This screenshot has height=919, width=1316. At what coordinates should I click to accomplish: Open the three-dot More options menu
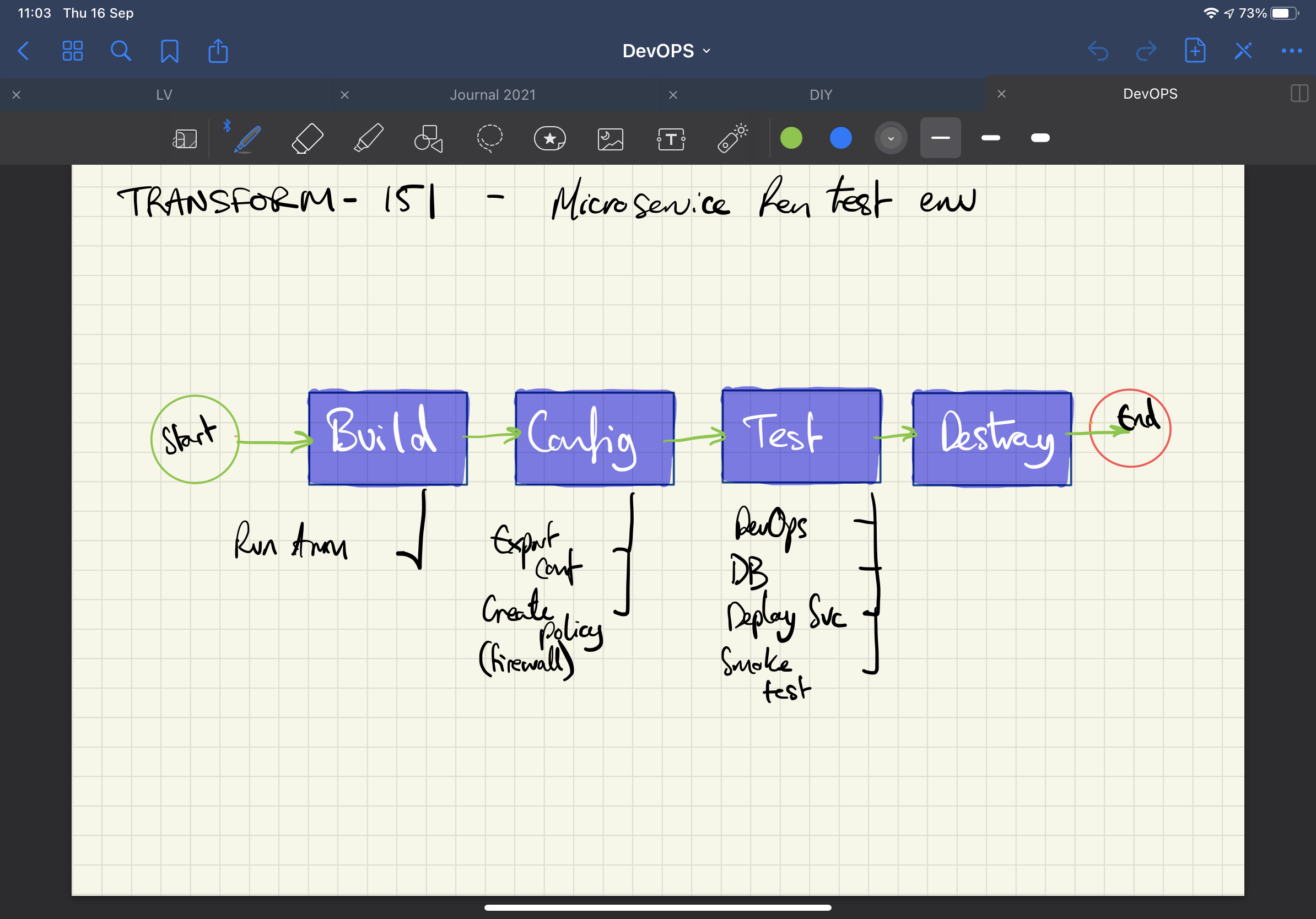pyautogui.click(x=1291, y=51)
